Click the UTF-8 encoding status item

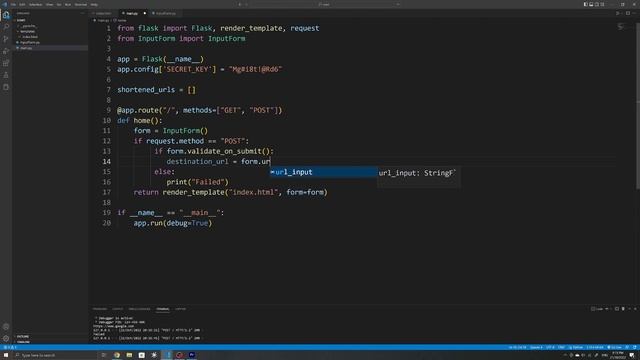(x=550, y=347)
